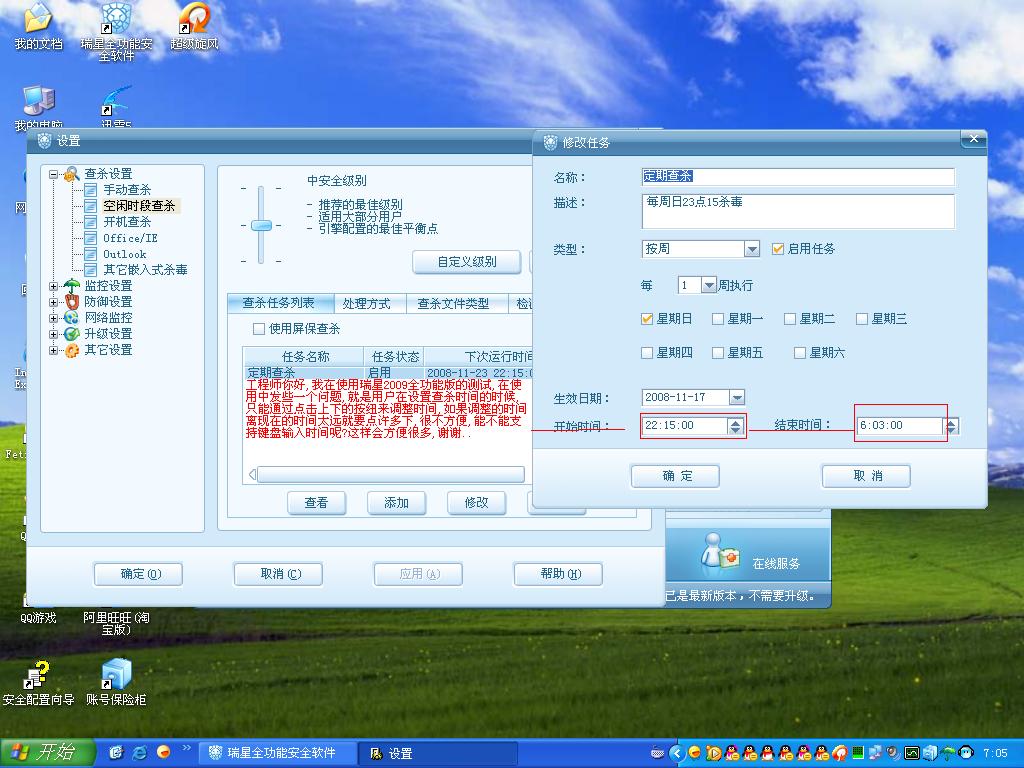Click the 监控设置 umbrella tree icon
1024x768 pixels.
71,286
